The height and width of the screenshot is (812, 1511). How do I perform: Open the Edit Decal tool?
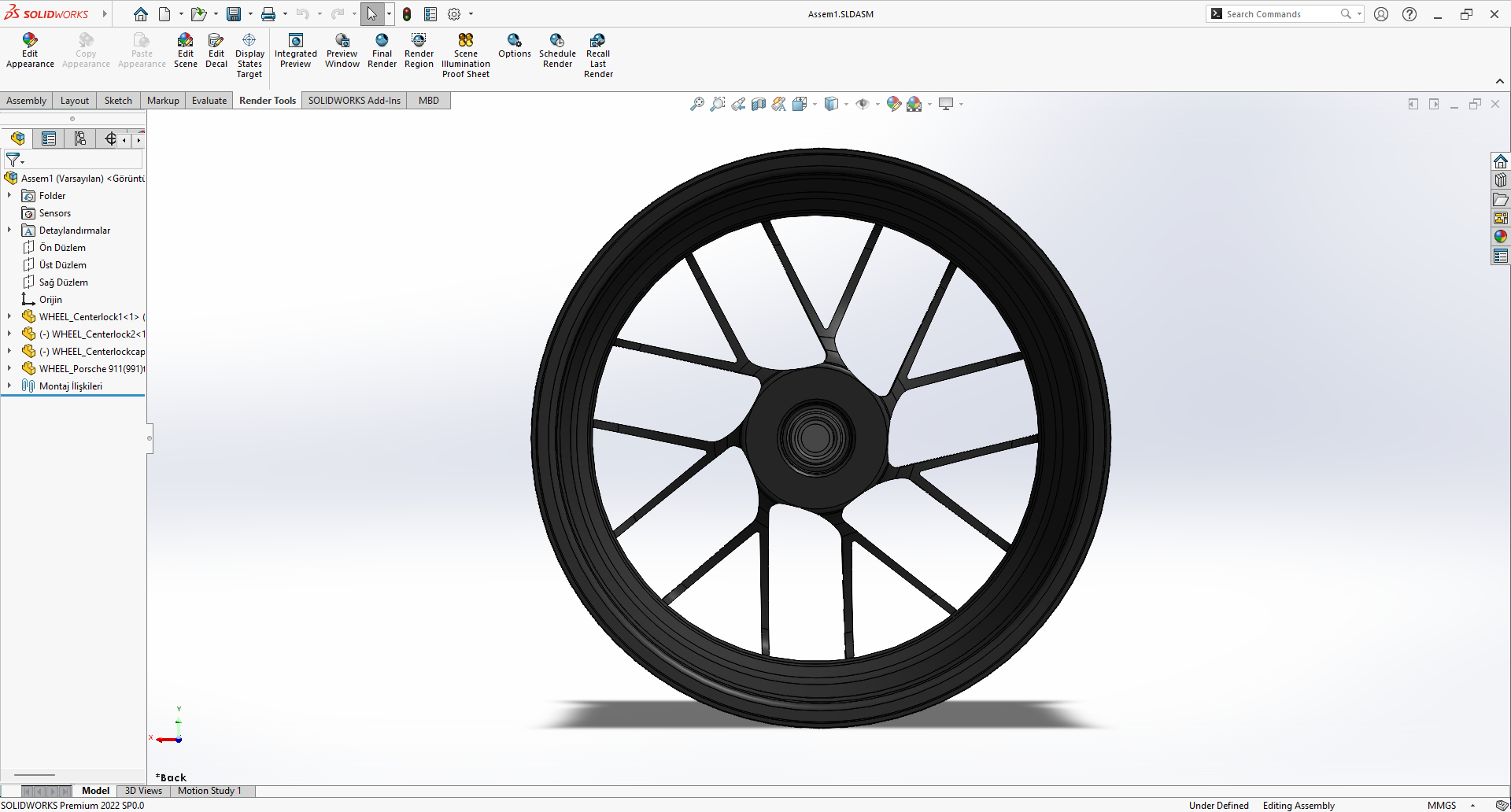tap(216, 51)
